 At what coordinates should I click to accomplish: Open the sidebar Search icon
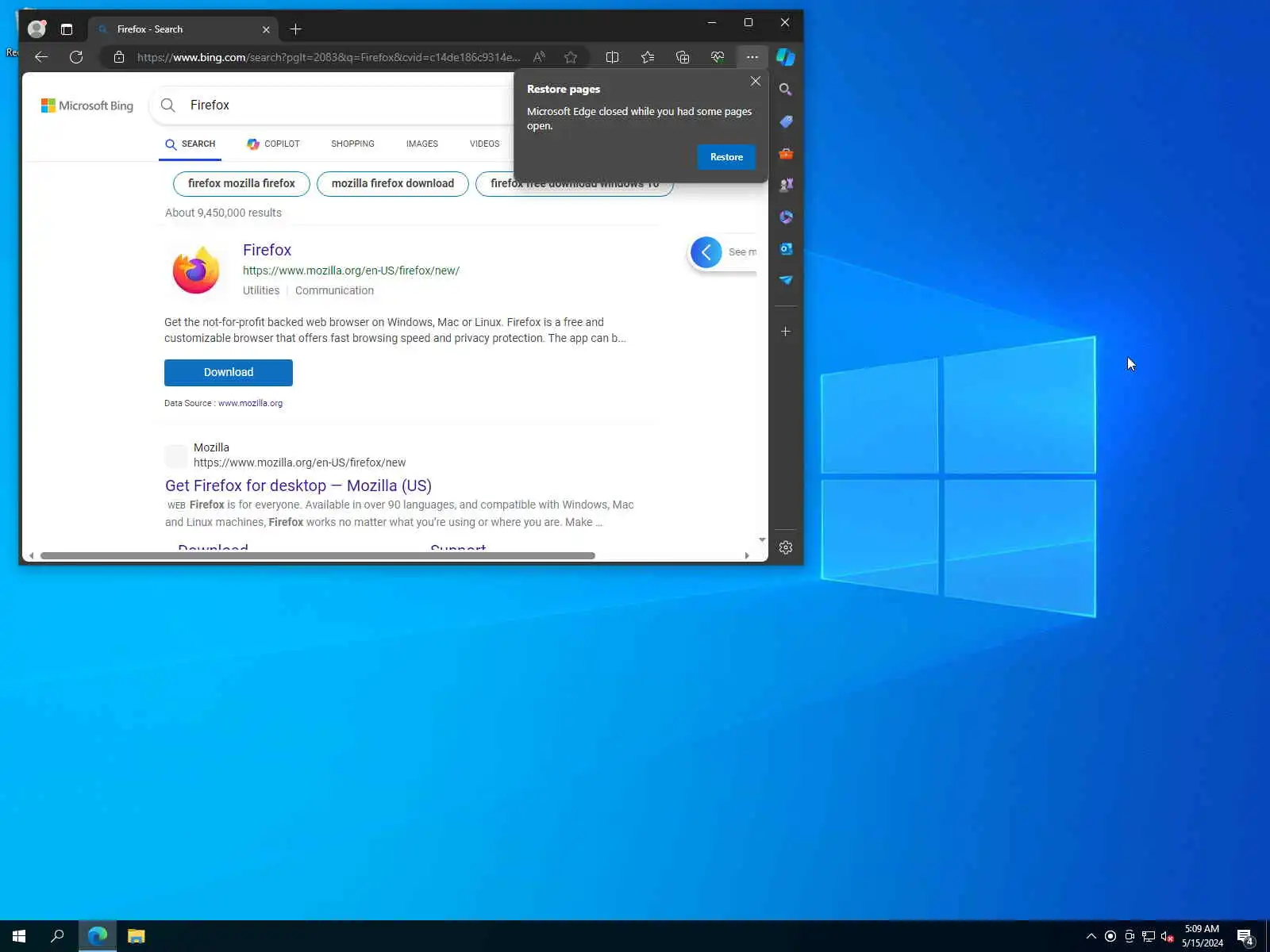[x=786, y=90]
